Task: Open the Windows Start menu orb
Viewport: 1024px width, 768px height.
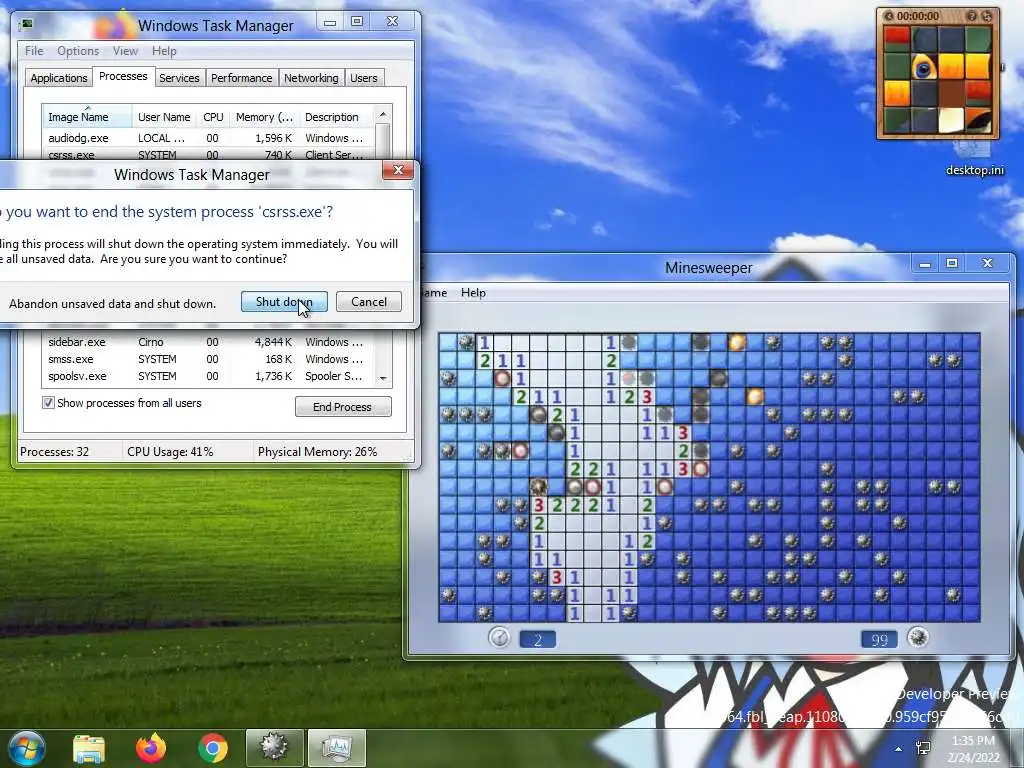Action: (25, 748)
